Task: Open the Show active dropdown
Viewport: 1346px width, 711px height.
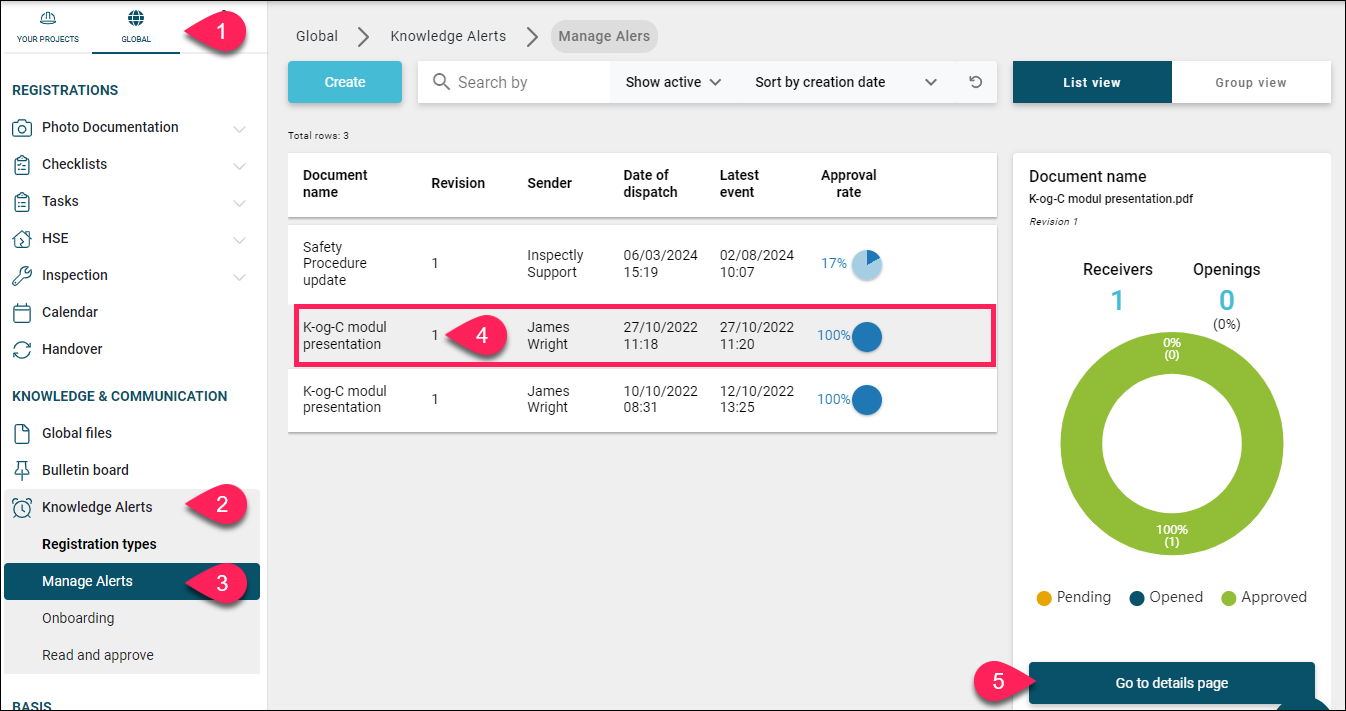Action: (674, 82)
